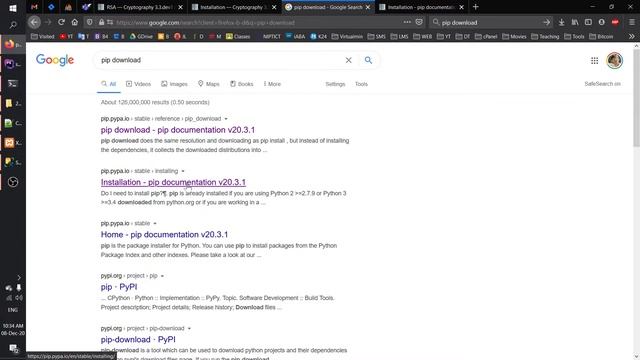Open Visited bookmark folder
This screenshot has width=640, height=360.
coord(42,36)
